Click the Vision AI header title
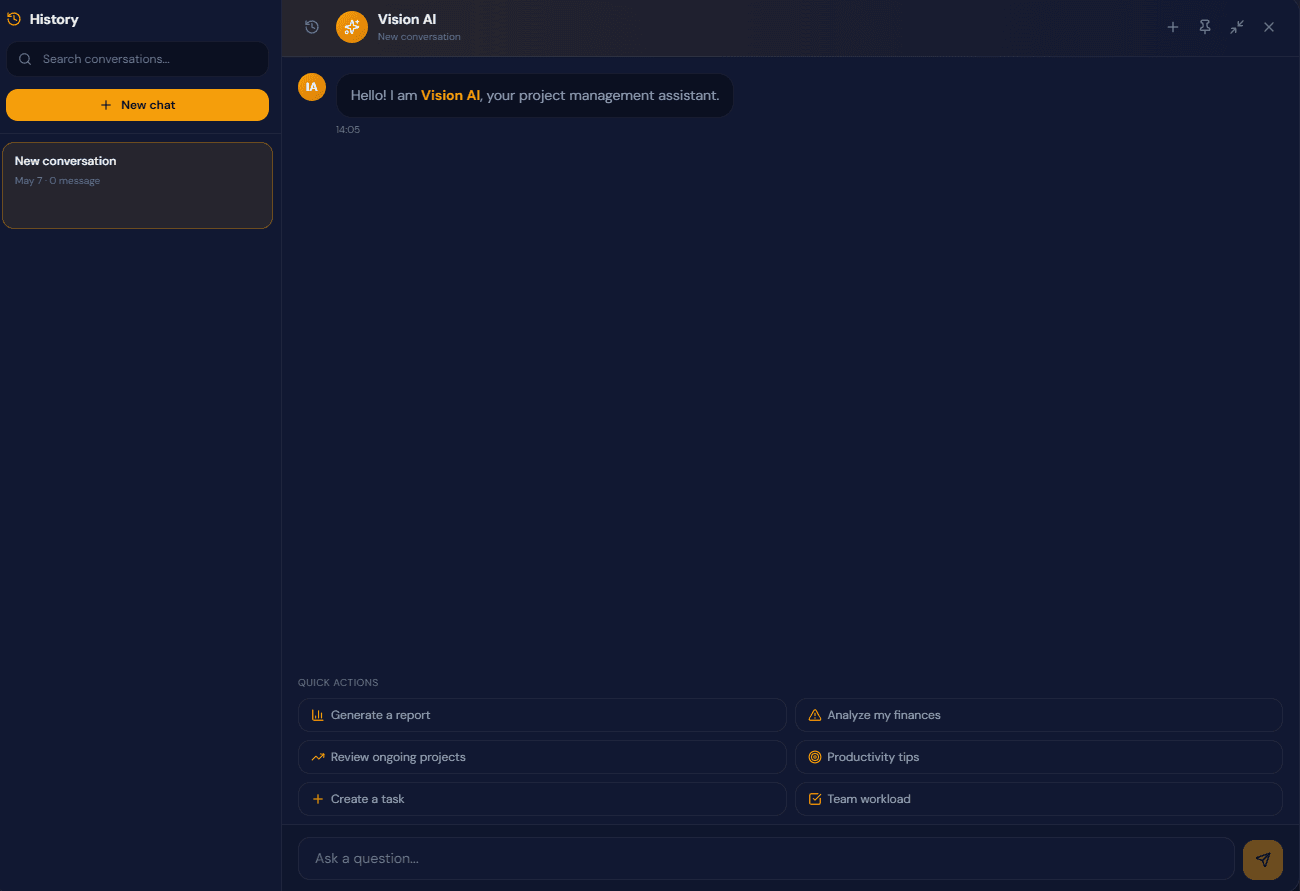The width and height of the screenshot is (1300, 891). click(x=407, y=19)
